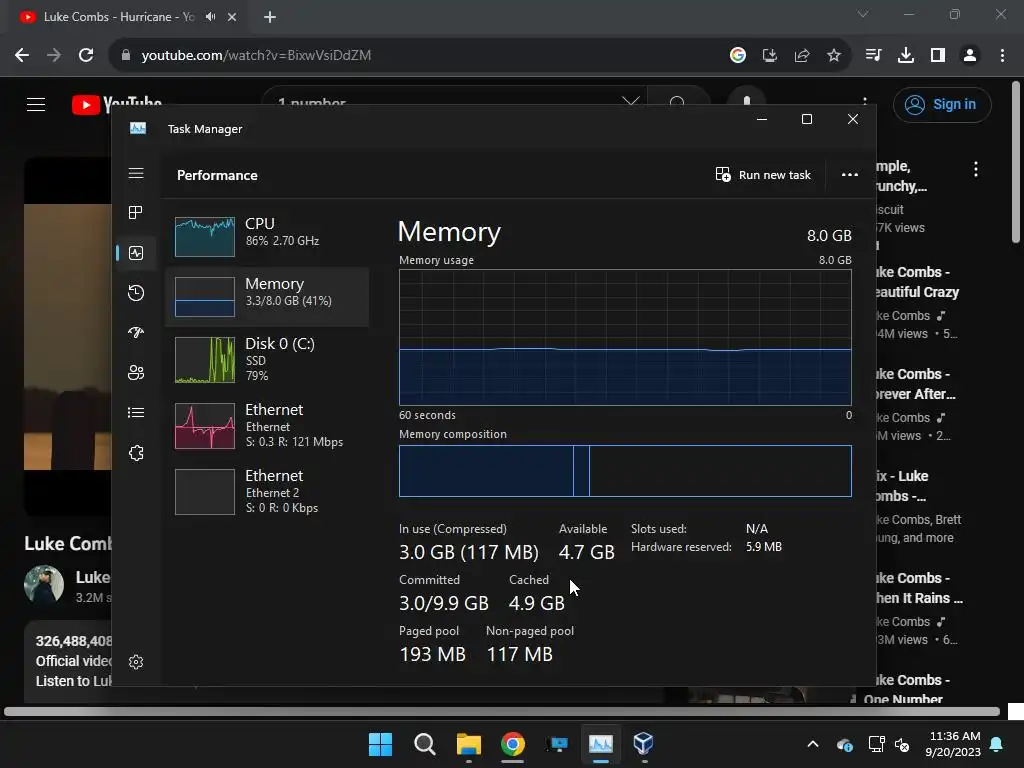The image size is (1024, 768).
Task: Click the horizontal scrollbar at bottom of page
Action: [x=502, y=711]
